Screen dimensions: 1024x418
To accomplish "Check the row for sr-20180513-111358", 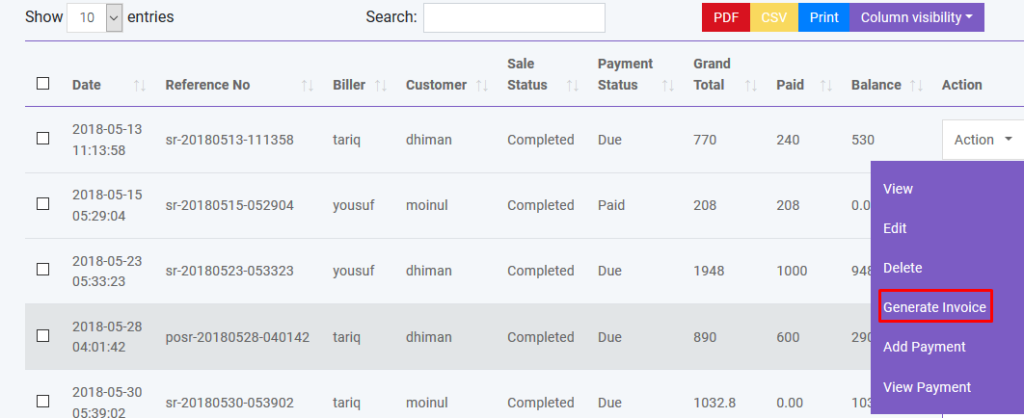I will click(x=43, y=139).
